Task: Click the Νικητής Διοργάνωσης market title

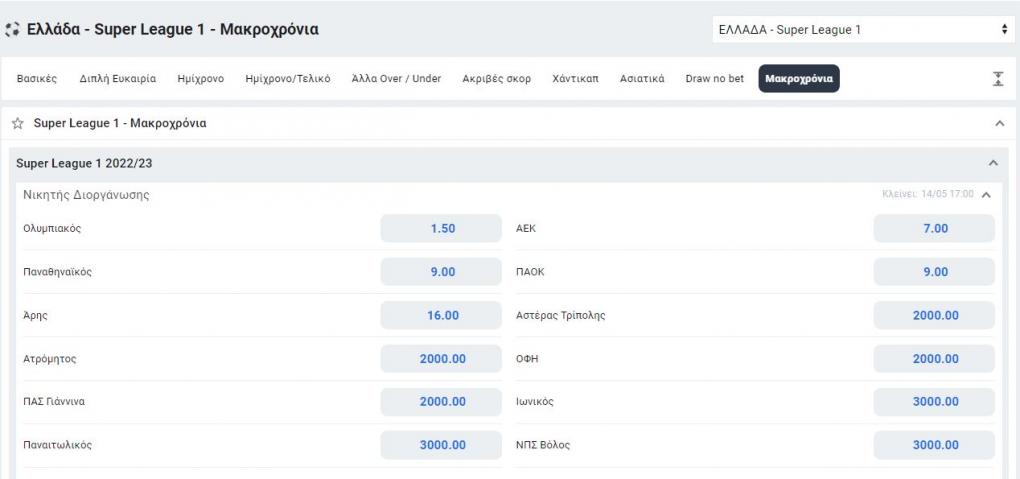Action: pyautogui.click(x=87, y=195)
